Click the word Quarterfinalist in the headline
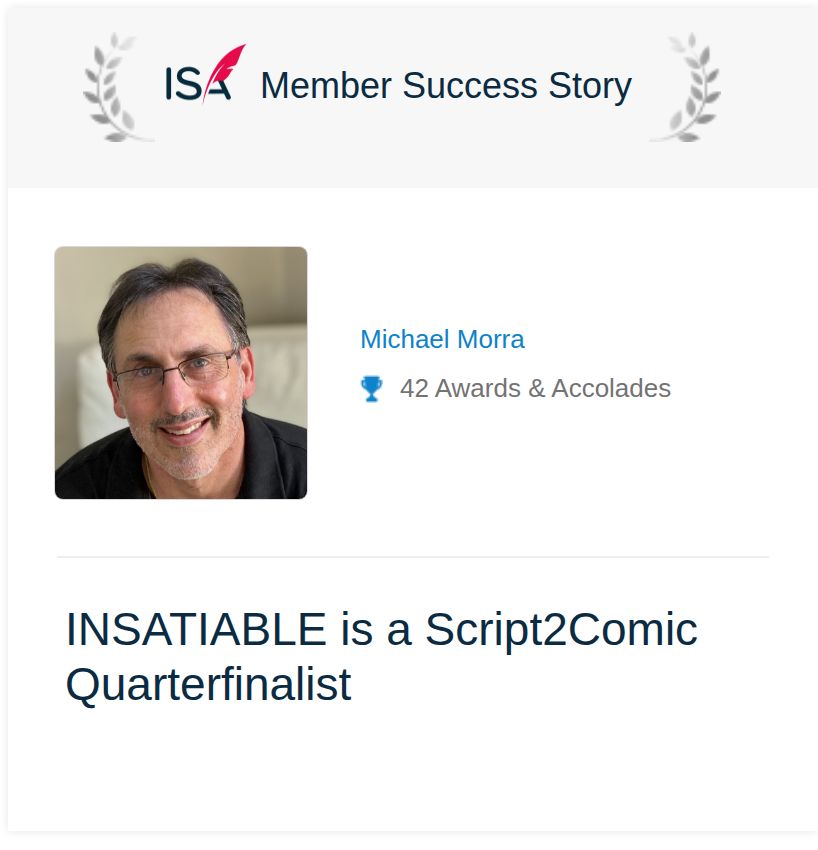The image size is (818, 850). [209, 685]
